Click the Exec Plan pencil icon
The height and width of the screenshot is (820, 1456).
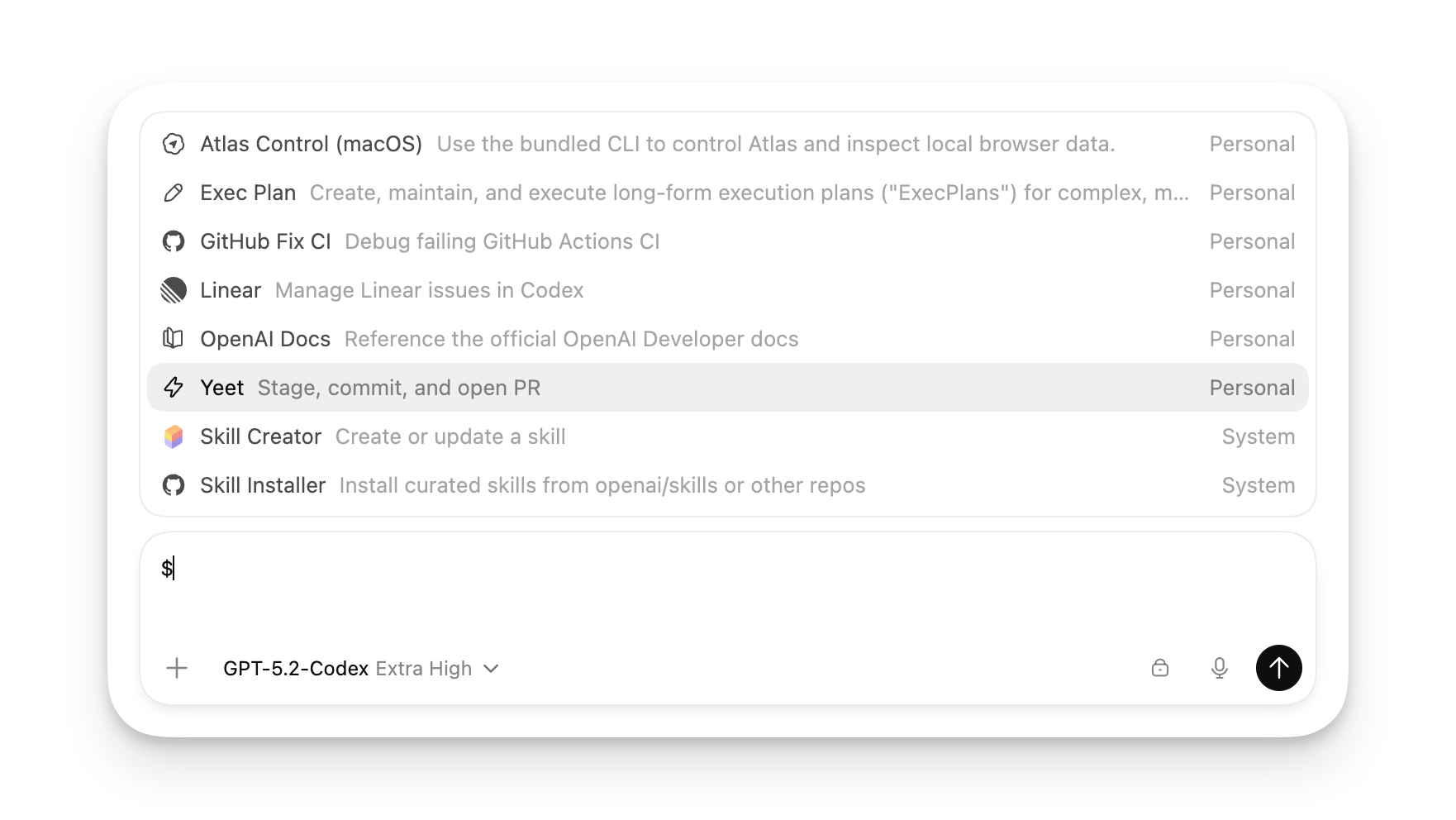174,192
